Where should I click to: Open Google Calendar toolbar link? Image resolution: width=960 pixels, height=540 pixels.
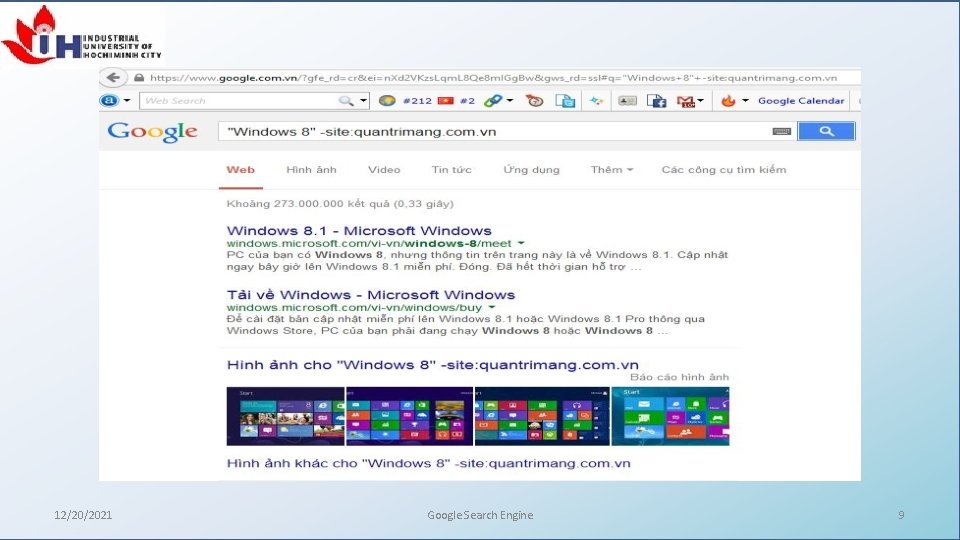(x=801, y=100)
